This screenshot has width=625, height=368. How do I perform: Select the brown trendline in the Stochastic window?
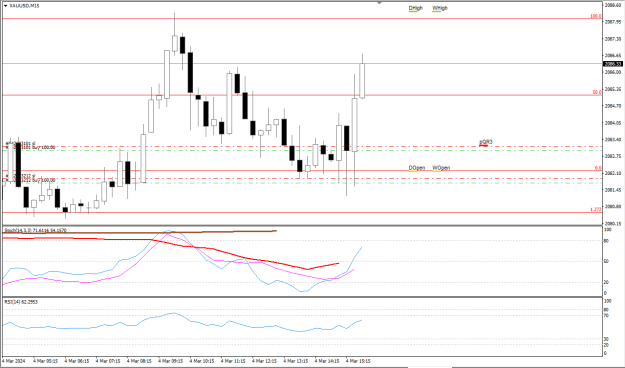click(x=140, y=232)
